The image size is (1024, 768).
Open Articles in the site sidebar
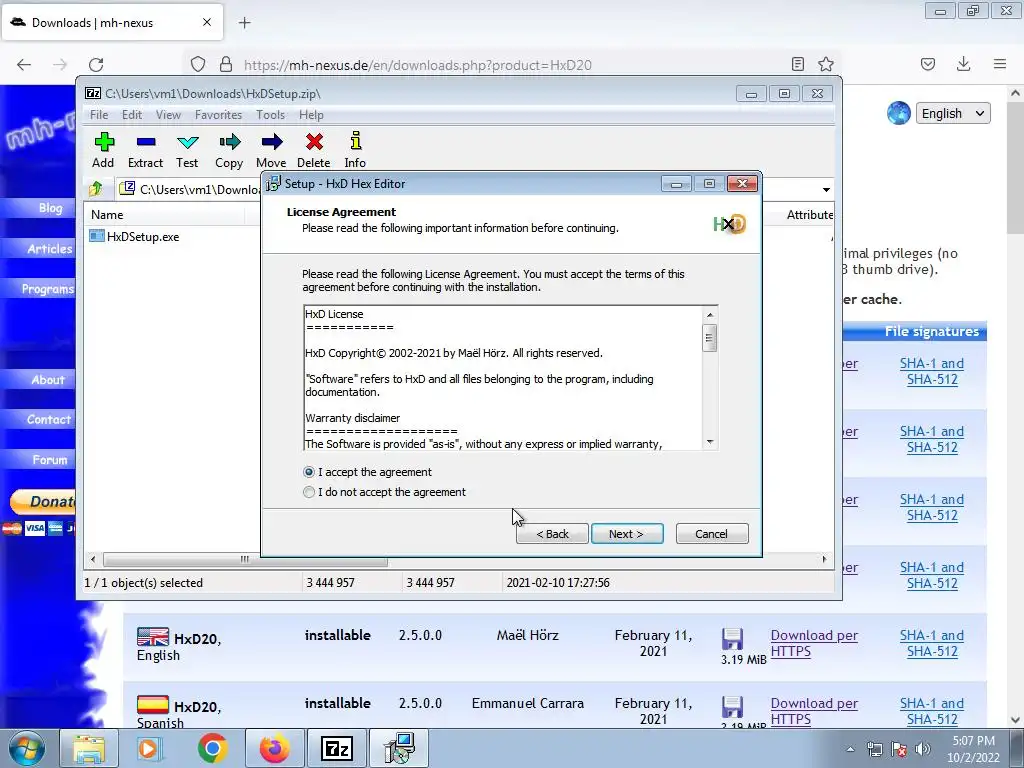pos(50,249)
